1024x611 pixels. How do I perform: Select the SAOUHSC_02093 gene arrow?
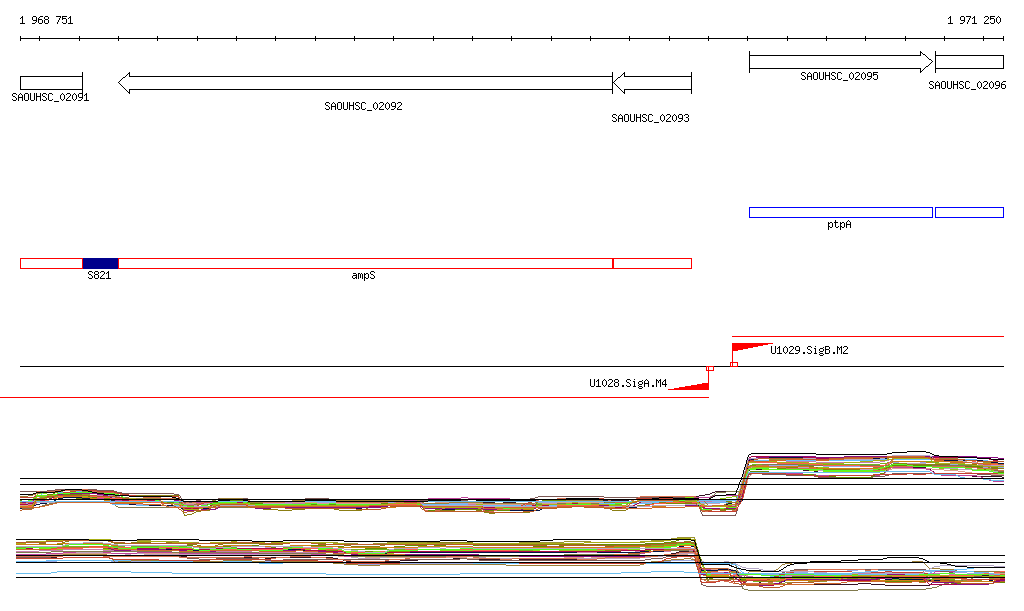pos(652,83)
